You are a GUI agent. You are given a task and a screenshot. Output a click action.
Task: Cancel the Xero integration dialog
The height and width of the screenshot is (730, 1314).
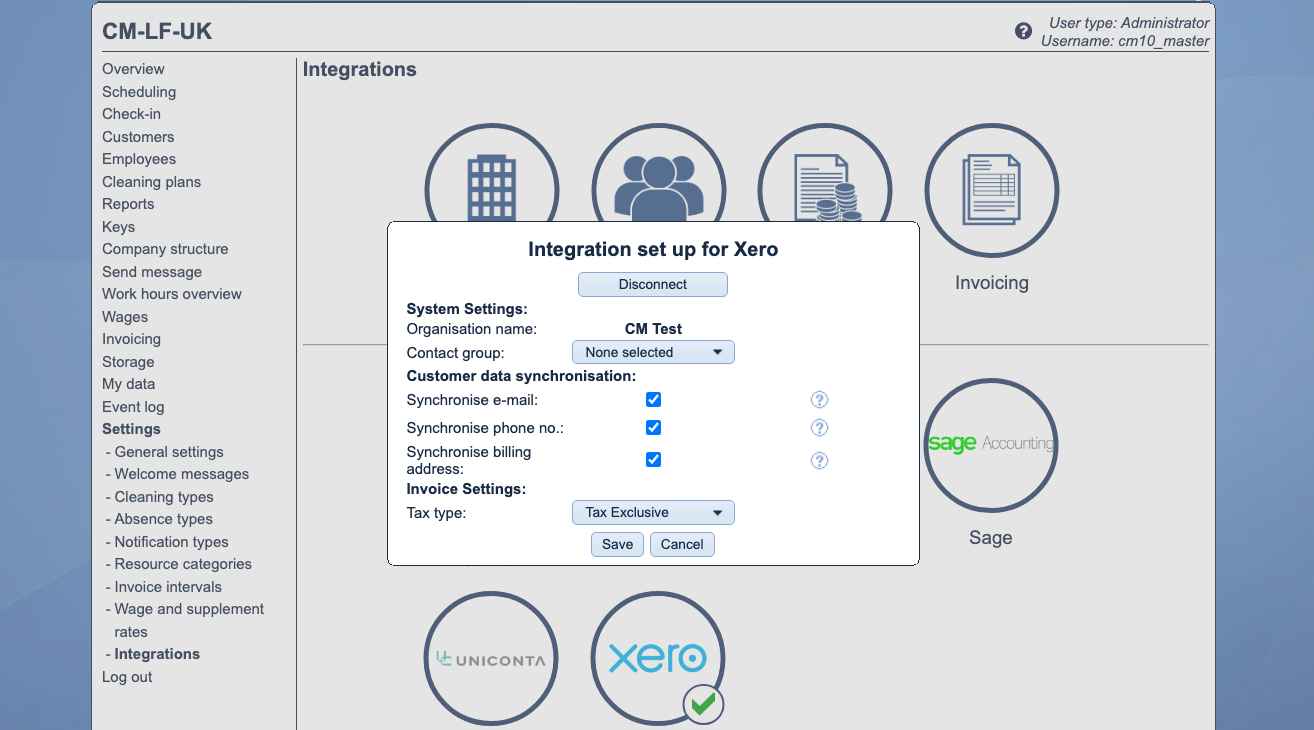pyautogui.click(x=682, y=544)
